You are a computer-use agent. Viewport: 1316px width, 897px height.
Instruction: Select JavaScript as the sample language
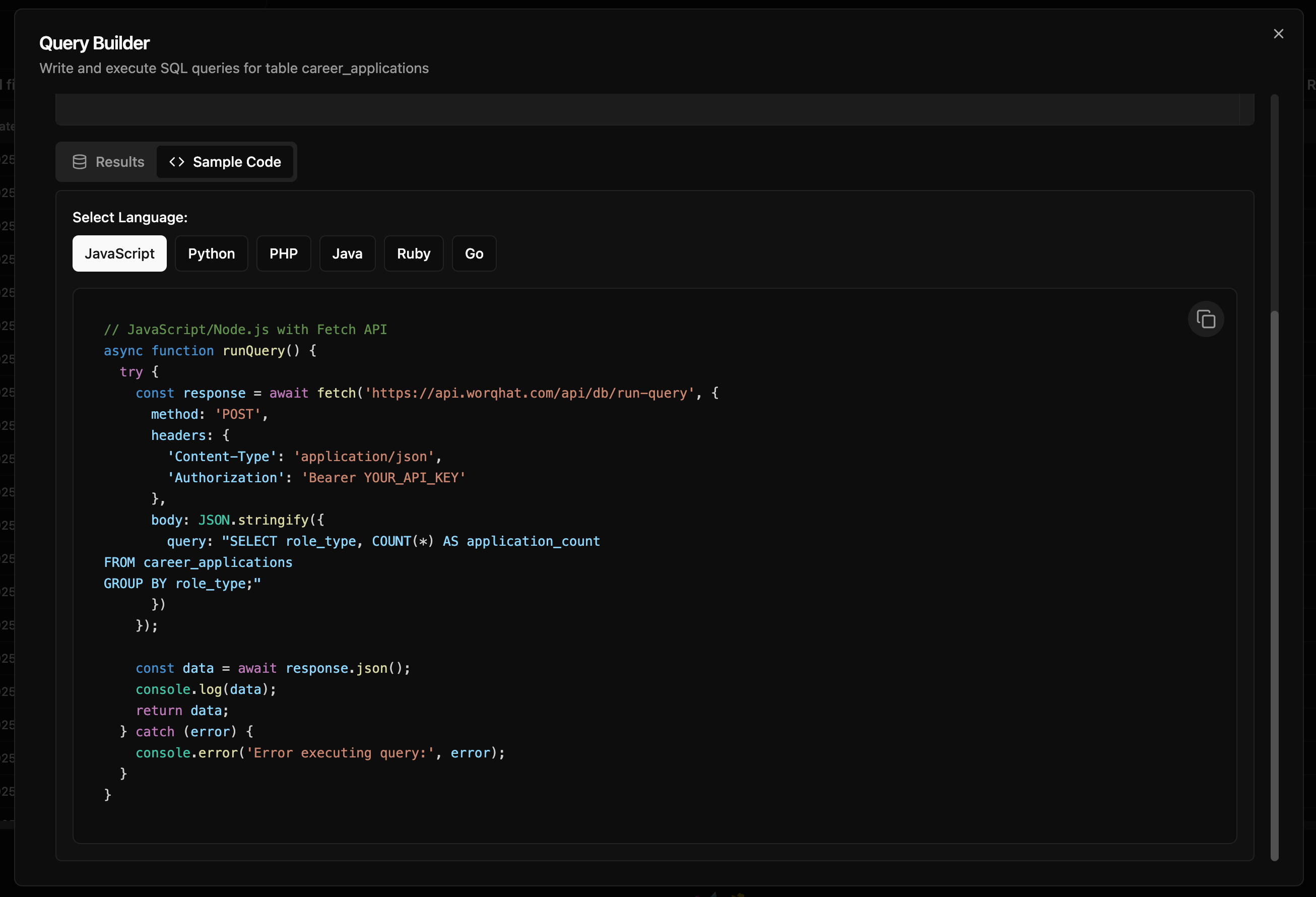coord(119,253)
